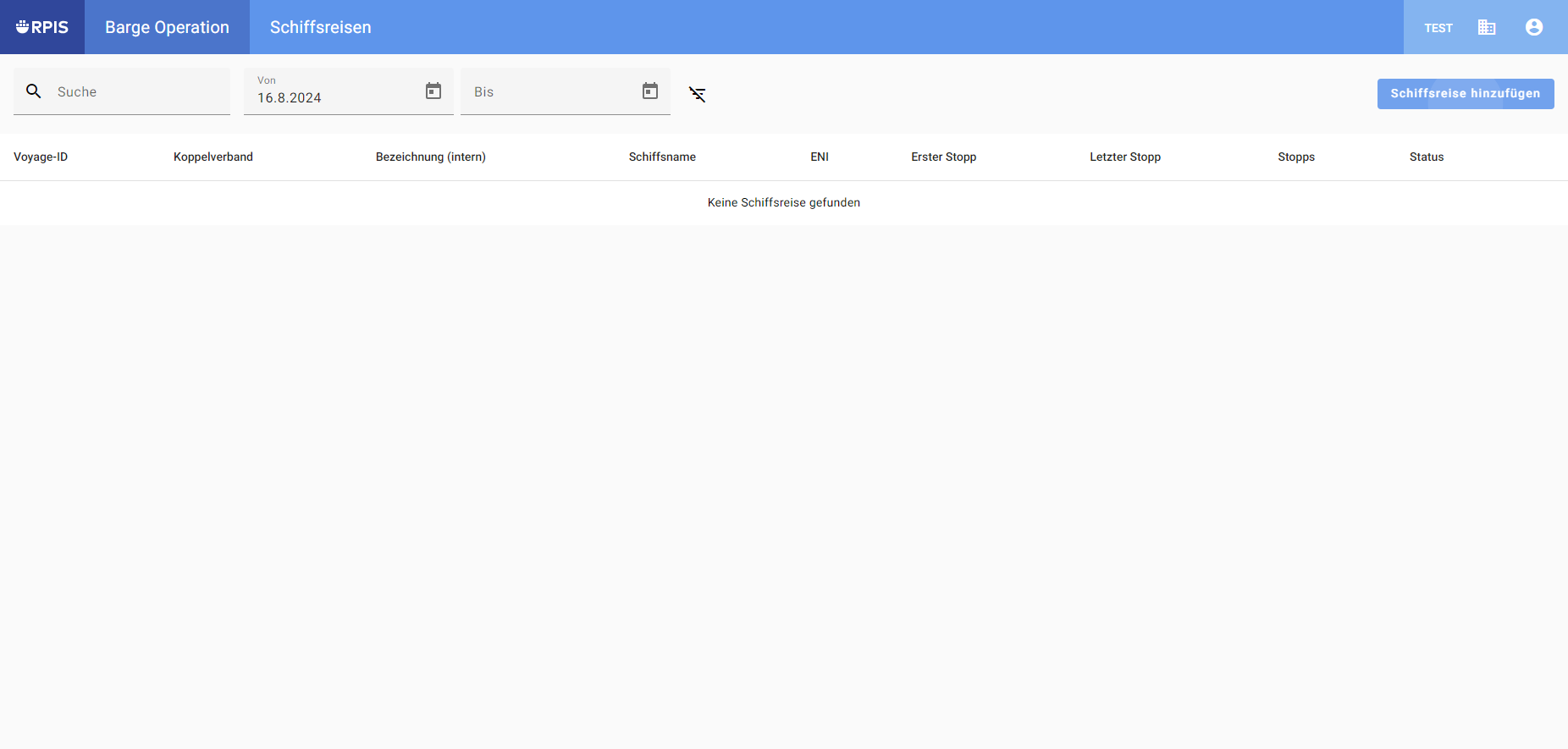Open the user account menu

click(1533, 27)
